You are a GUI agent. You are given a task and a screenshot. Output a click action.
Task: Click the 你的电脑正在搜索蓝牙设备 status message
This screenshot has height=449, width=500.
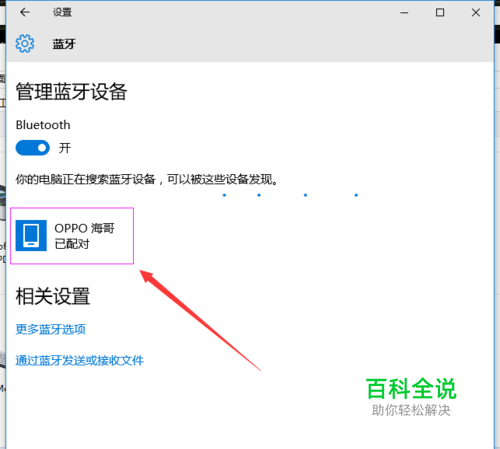tap(147, 179)
